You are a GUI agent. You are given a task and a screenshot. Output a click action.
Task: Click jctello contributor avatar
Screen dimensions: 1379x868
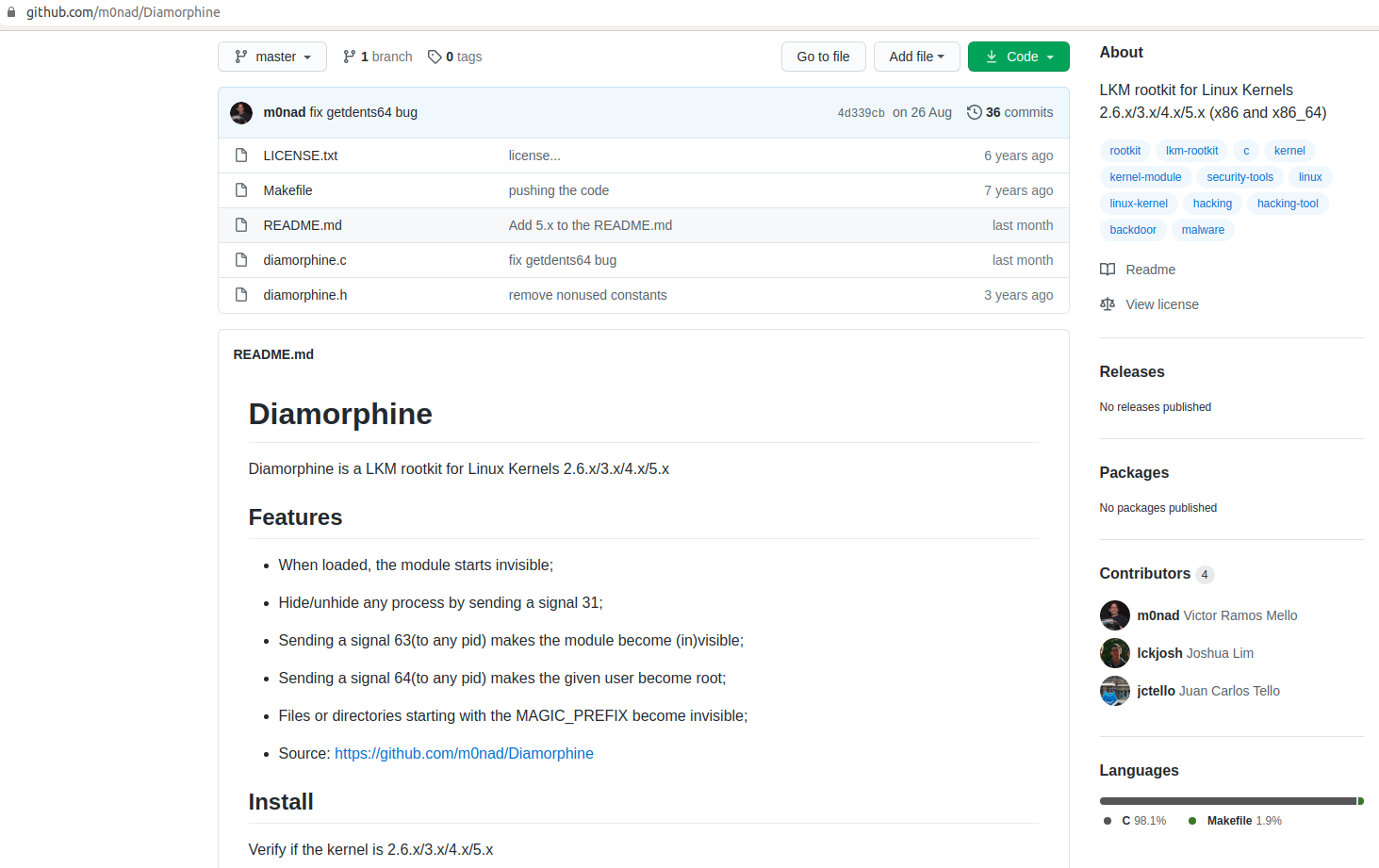tap(1115, 691)
